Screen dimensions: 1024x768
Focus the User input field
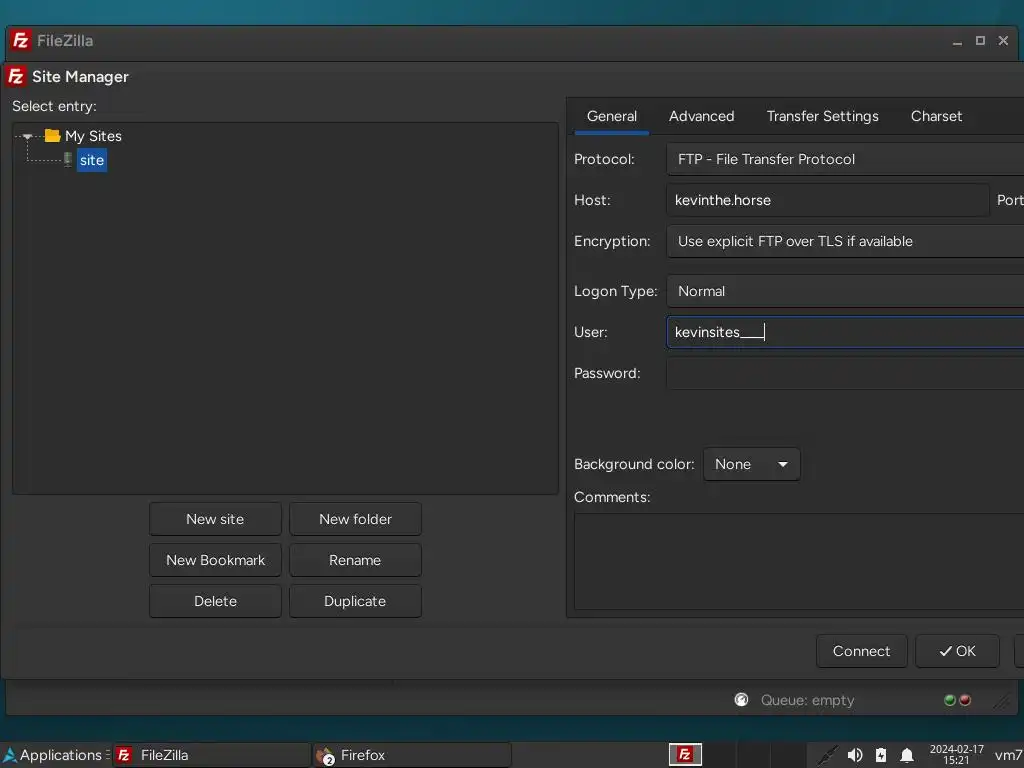(845, 332)
